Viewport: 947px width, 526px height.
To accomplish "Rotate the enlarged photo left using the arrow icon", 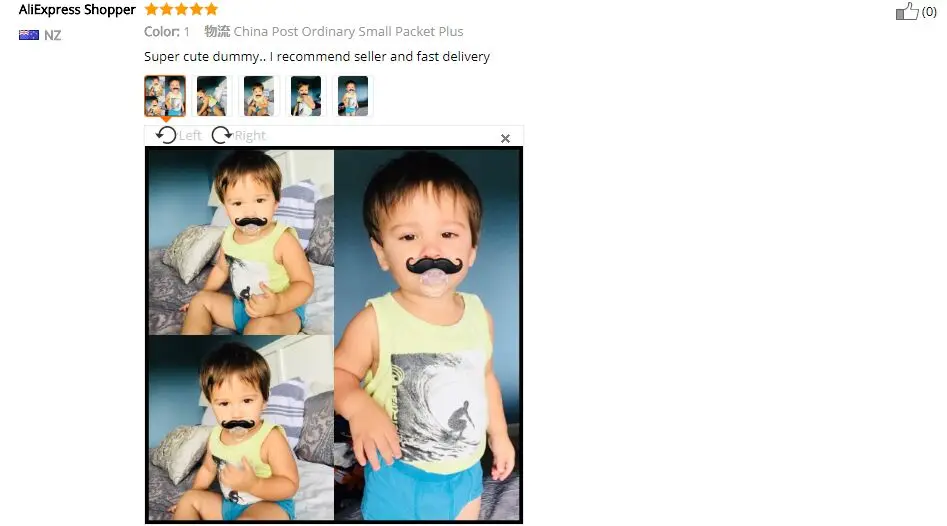I will pos(166,135).
